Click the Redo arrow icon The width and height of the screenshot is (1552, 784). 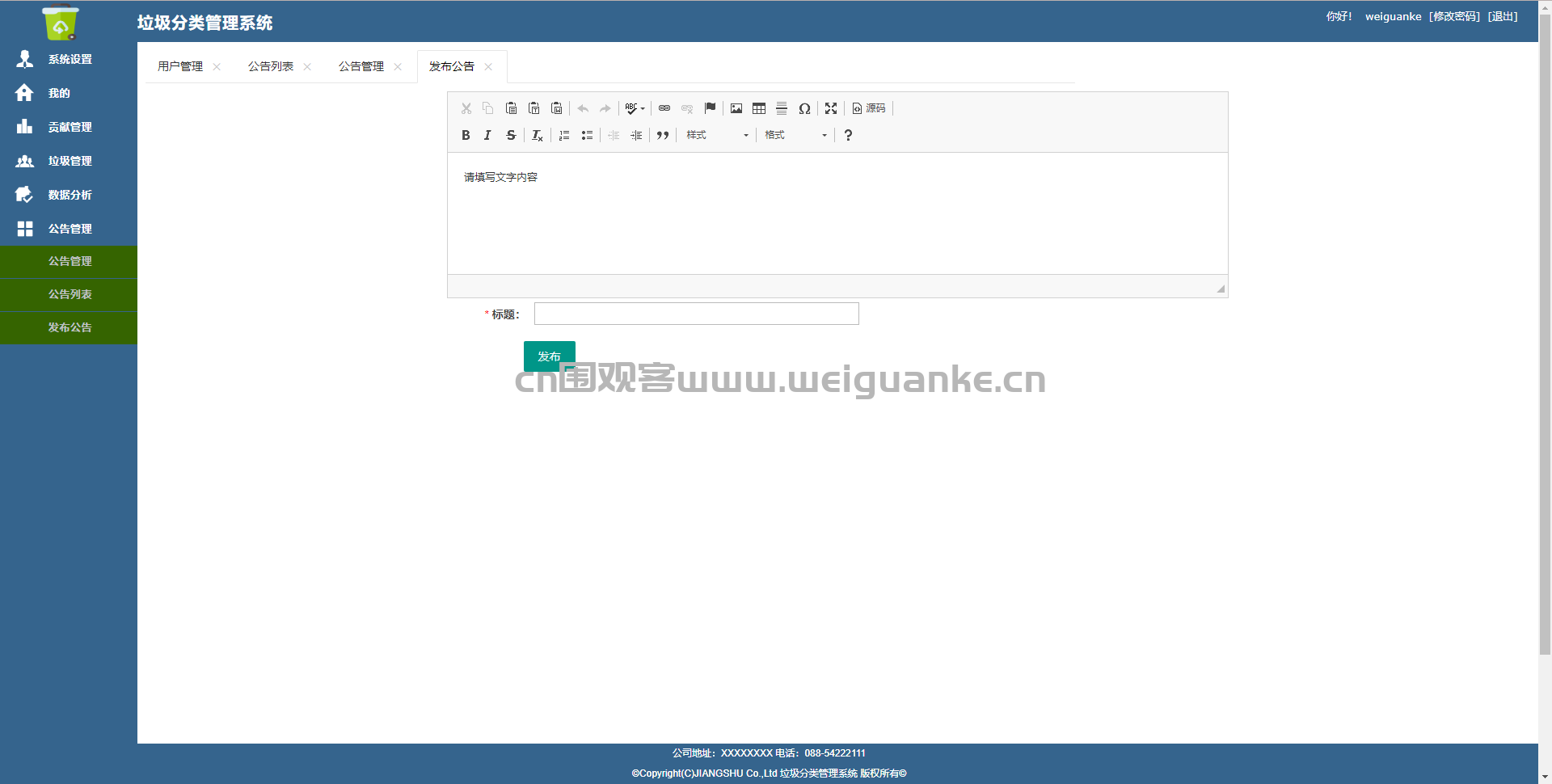[605, 108]
